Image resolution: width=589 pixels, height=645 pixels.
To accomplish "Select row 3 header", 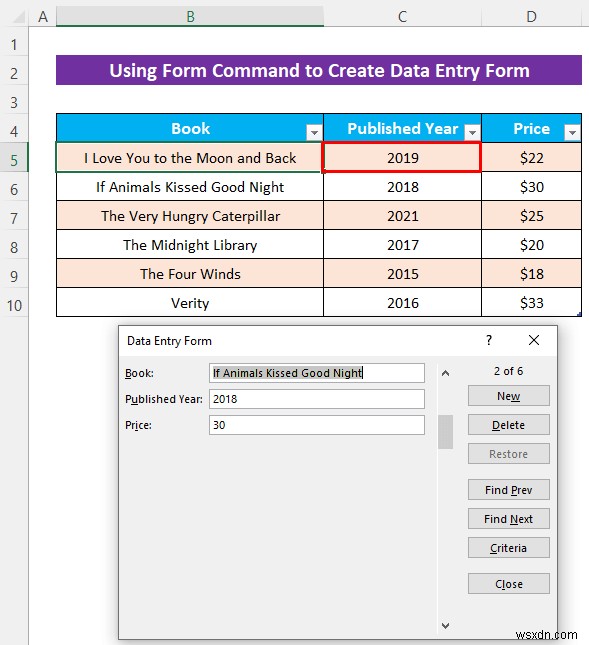I will click(x=14, y=102).
